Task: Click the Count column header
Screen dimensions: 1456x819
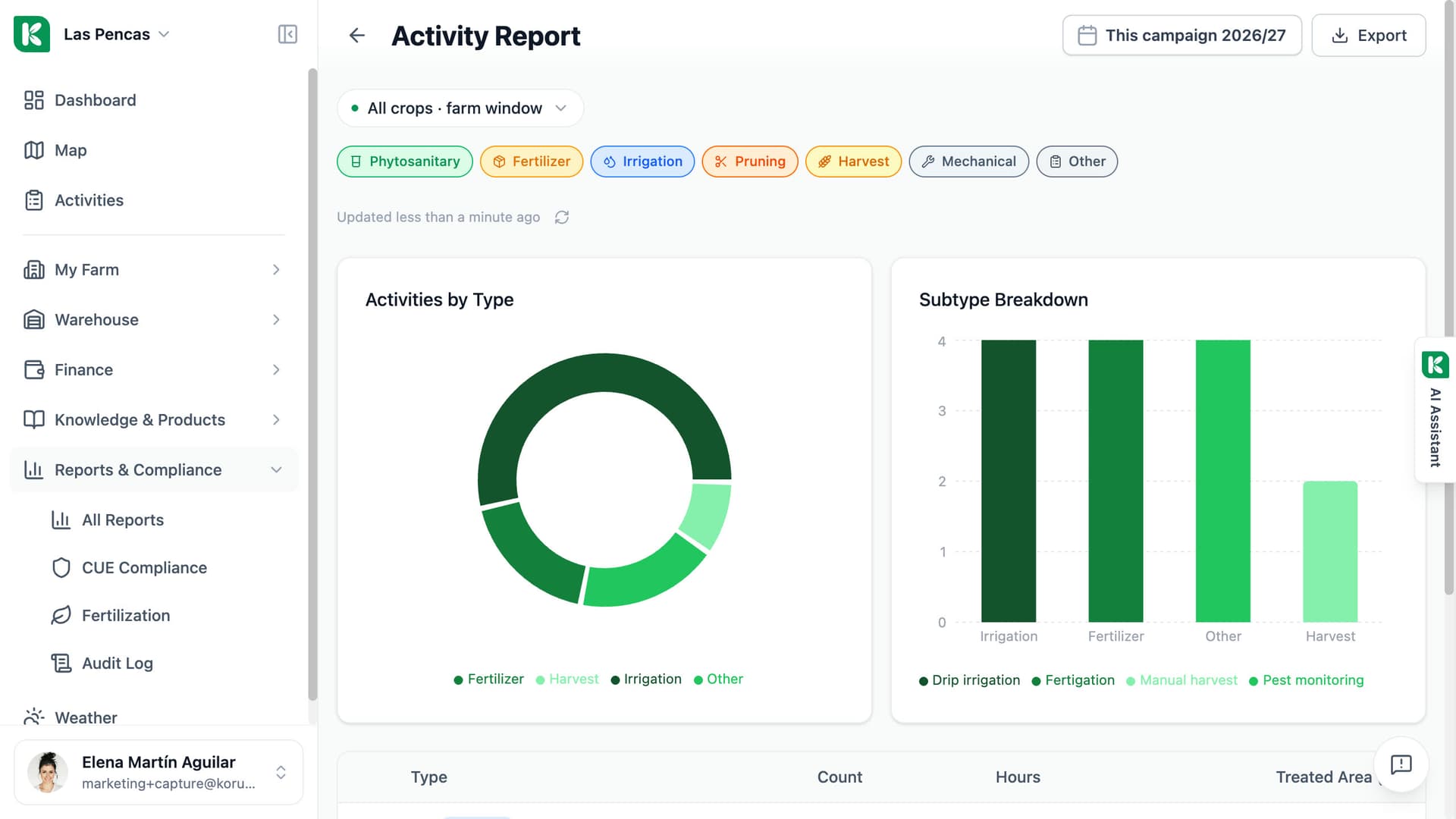Action: (839, 777)
